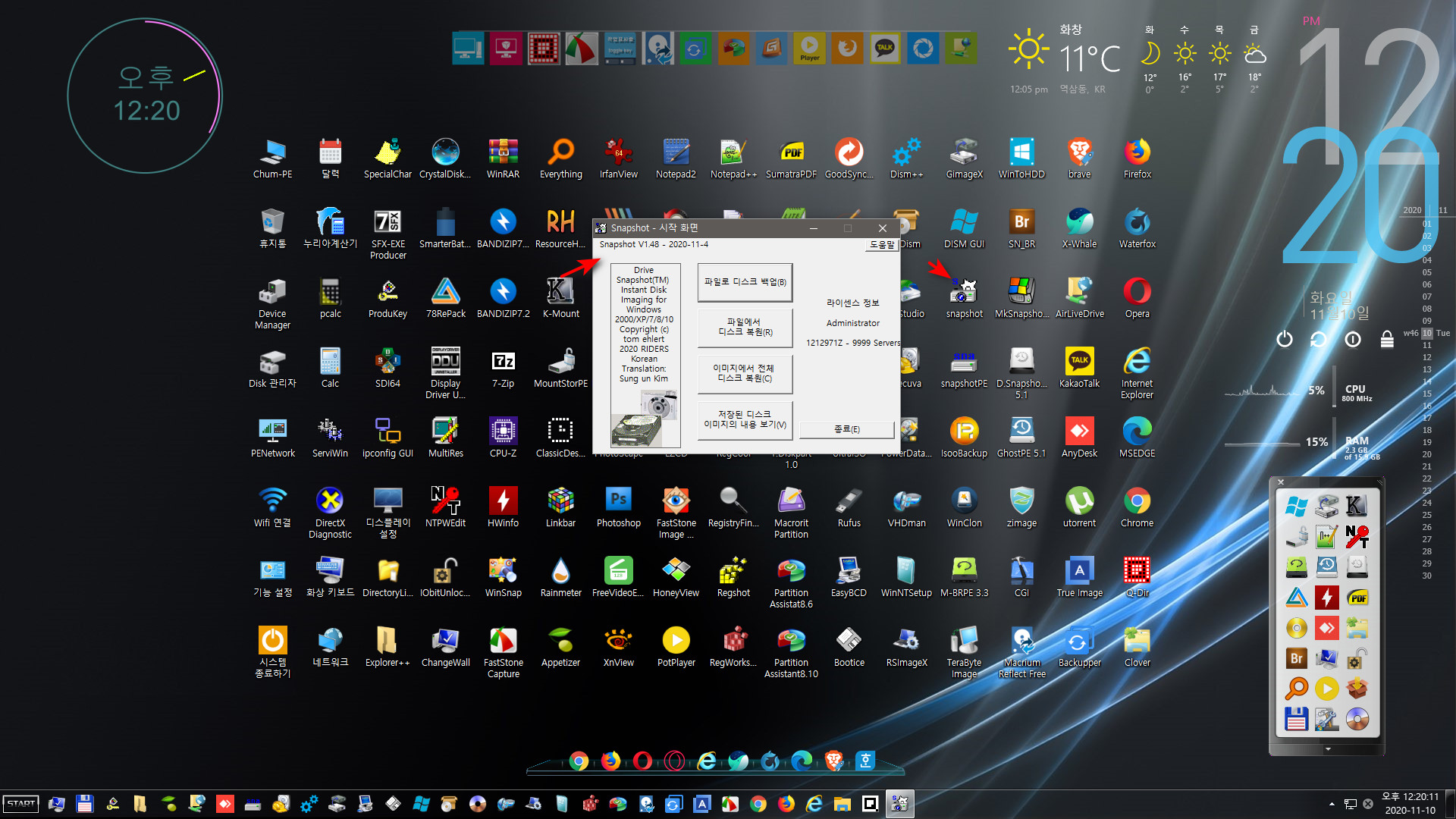
Task: Open the Opera desktop icon
Action: [1137, 298]
